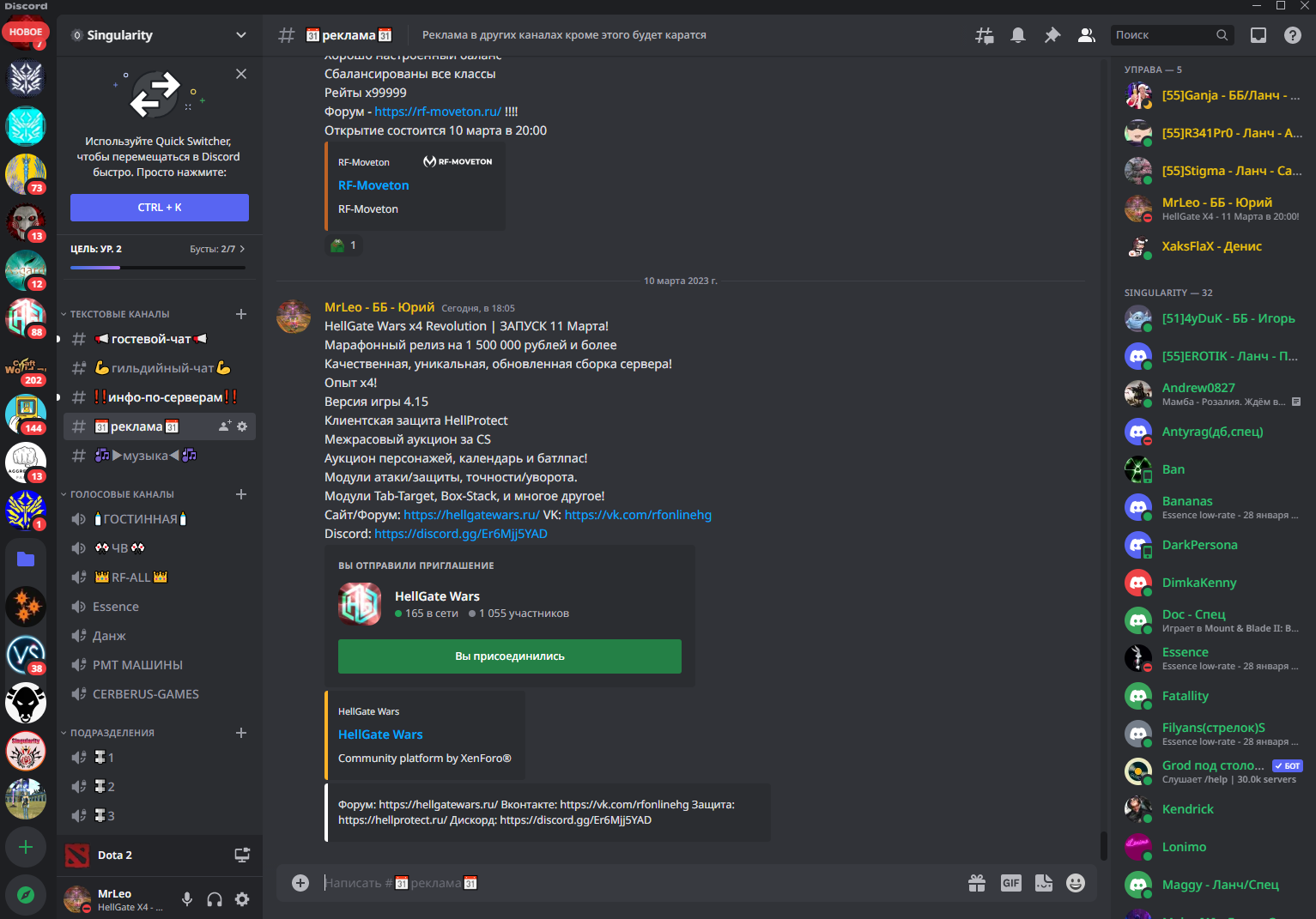Join the Essence voice channel

point(160,607)
